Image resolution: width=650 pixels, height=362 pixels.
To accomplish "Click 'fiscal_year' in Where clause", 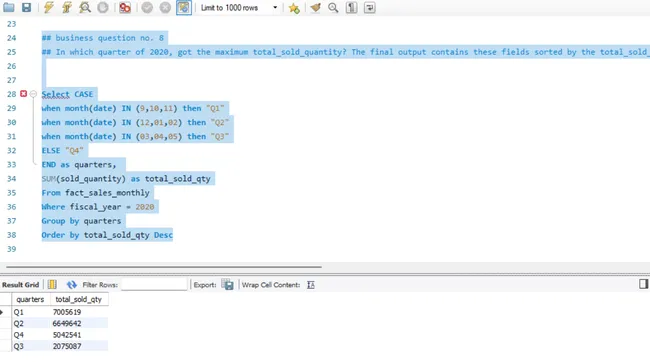I will pos(95,207).
